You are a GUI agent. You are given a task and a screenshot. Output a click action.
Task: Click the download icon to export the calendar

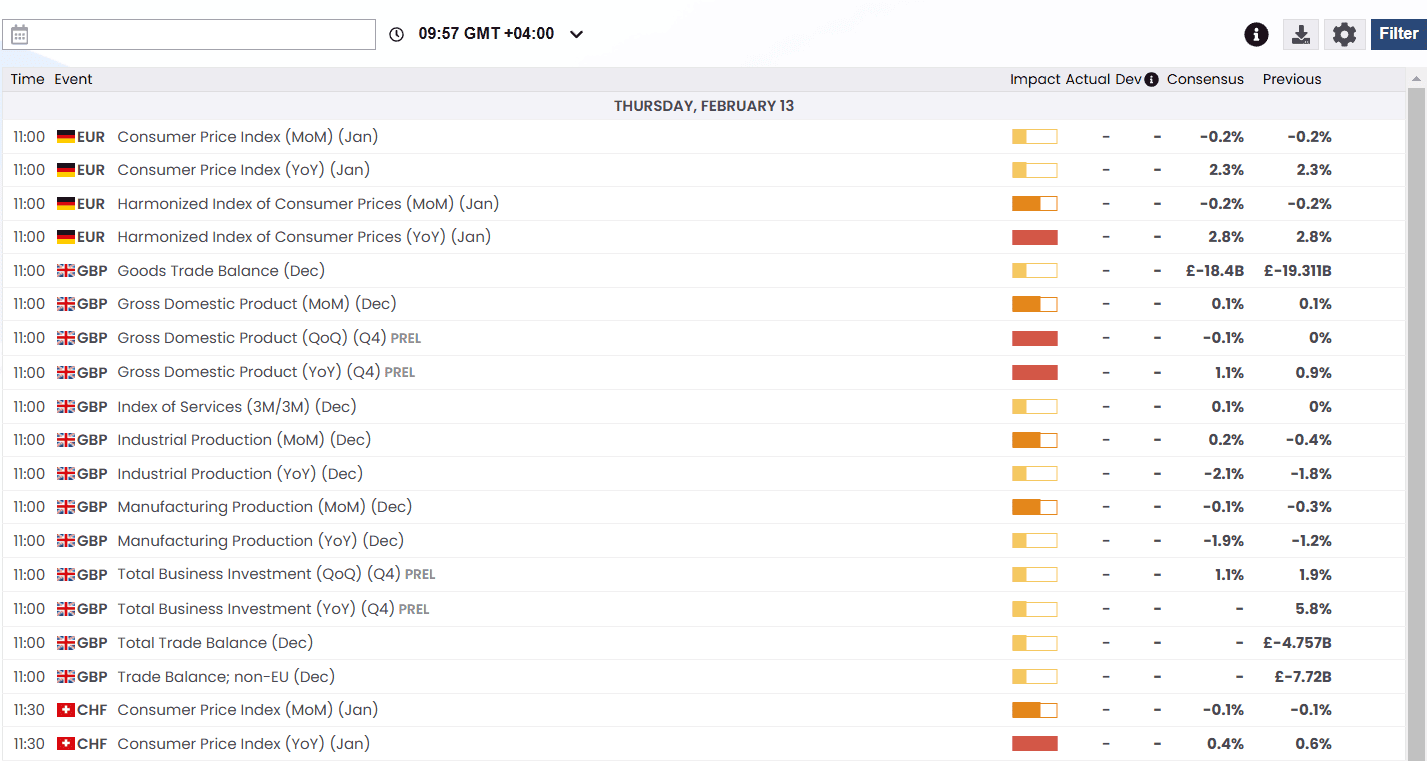1301,33
